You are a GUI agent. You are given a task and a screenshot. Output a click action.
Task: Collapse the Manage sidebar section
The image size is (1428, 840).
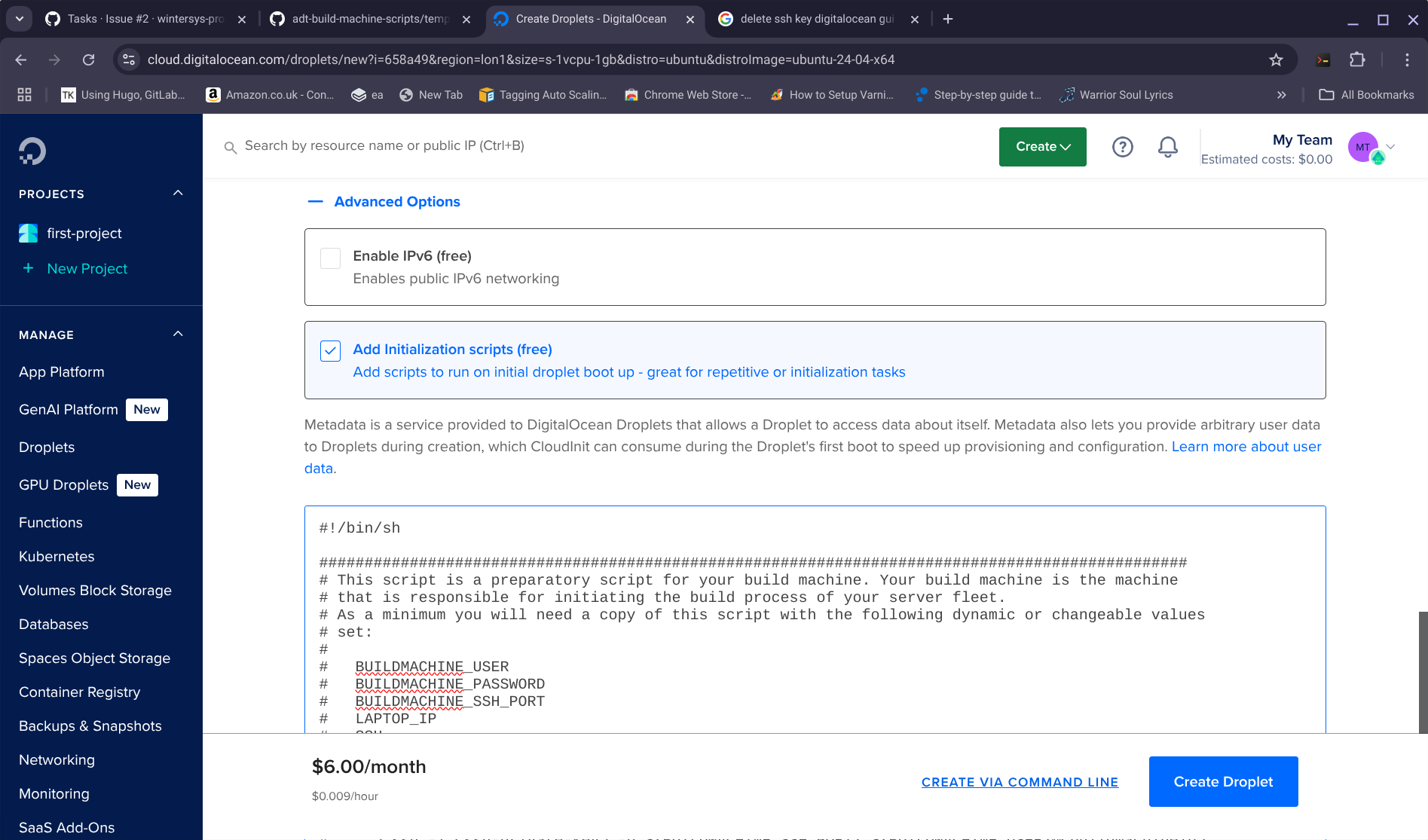[178, 334]
